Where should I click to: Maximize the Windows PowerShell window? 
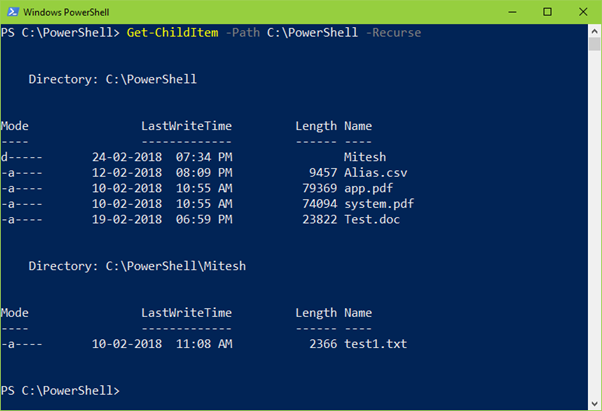point(545,11)
